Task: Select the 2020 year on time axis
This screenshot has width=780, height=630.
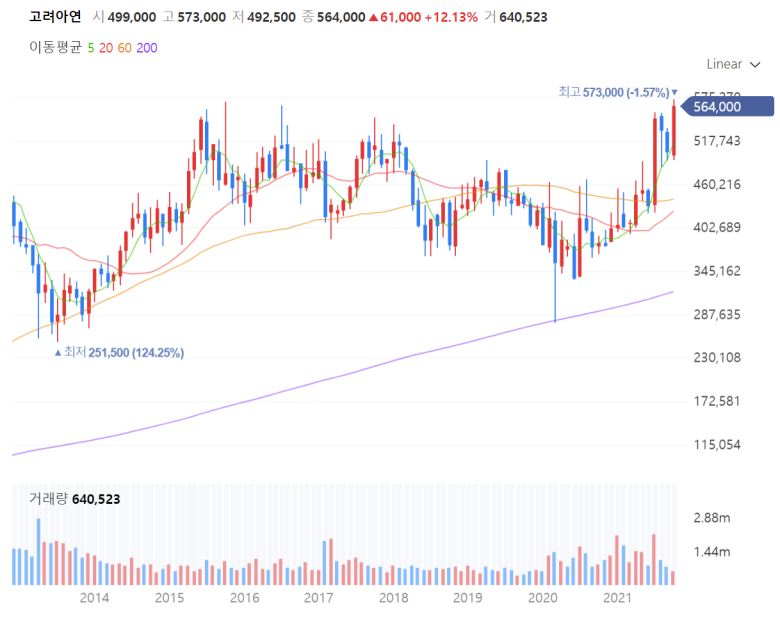Action: pyautogui.click(x=543, y=598)
